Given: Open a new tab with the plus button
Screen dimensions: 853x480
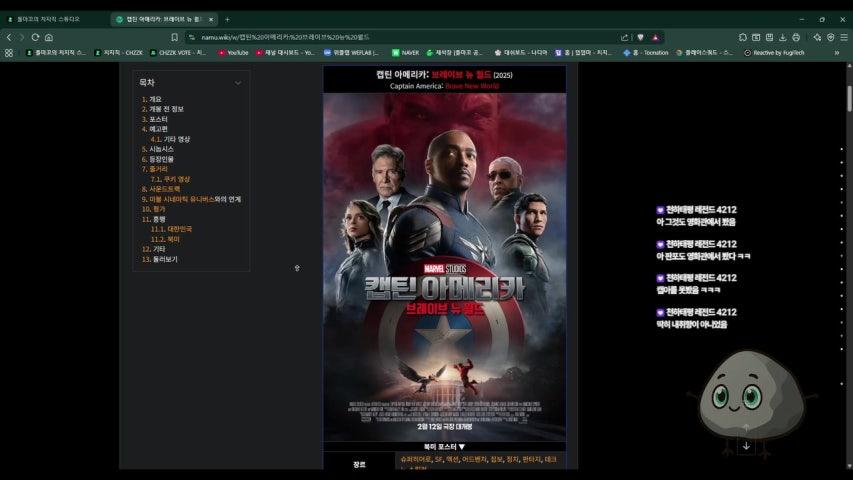Looking at the screenshot, I should click(227, 20).
